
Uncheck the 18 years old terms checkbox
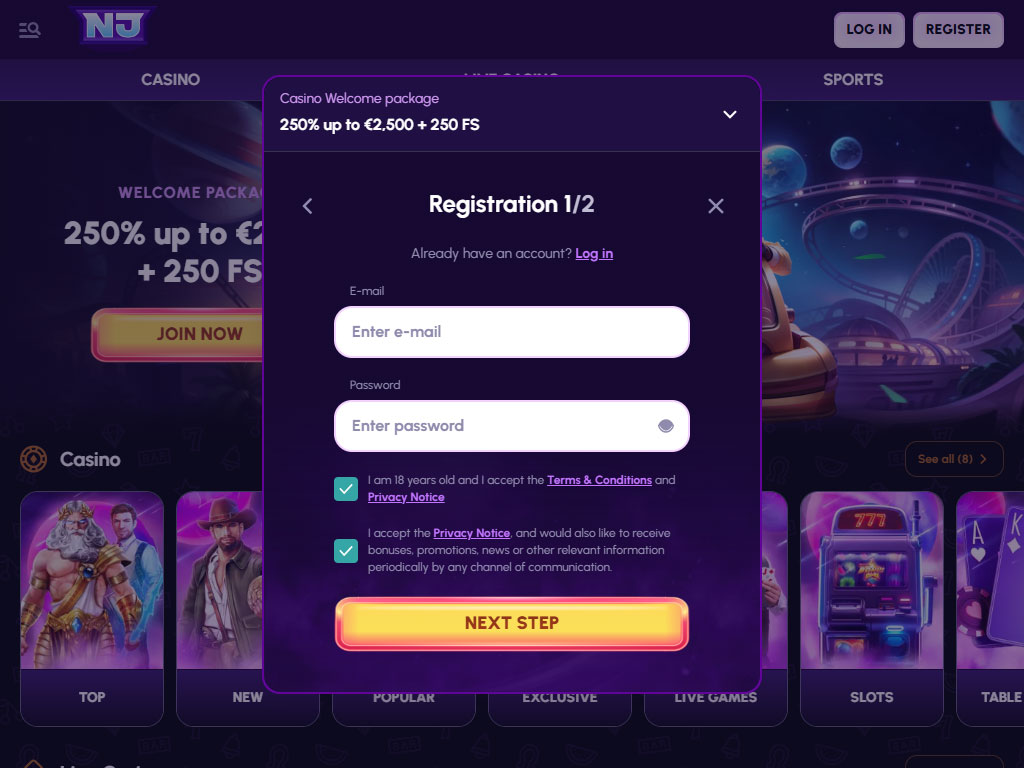pos(346,489)
